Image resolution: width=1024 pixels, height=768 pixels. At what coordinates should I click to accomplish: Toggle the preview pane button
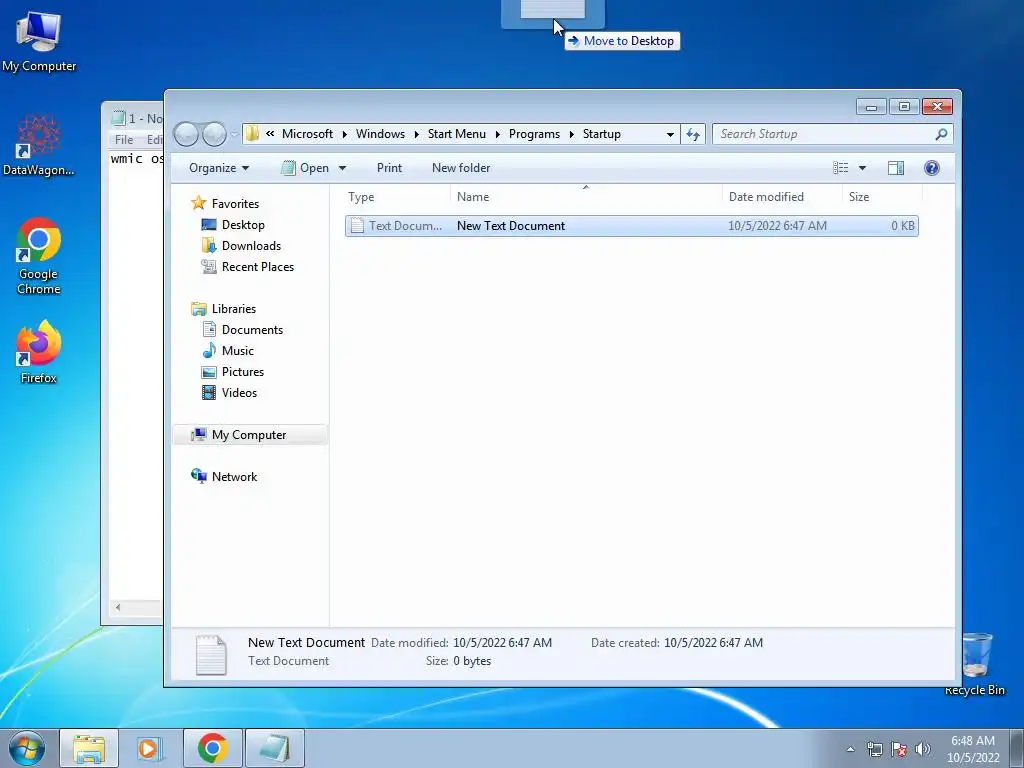pos(896,168)
